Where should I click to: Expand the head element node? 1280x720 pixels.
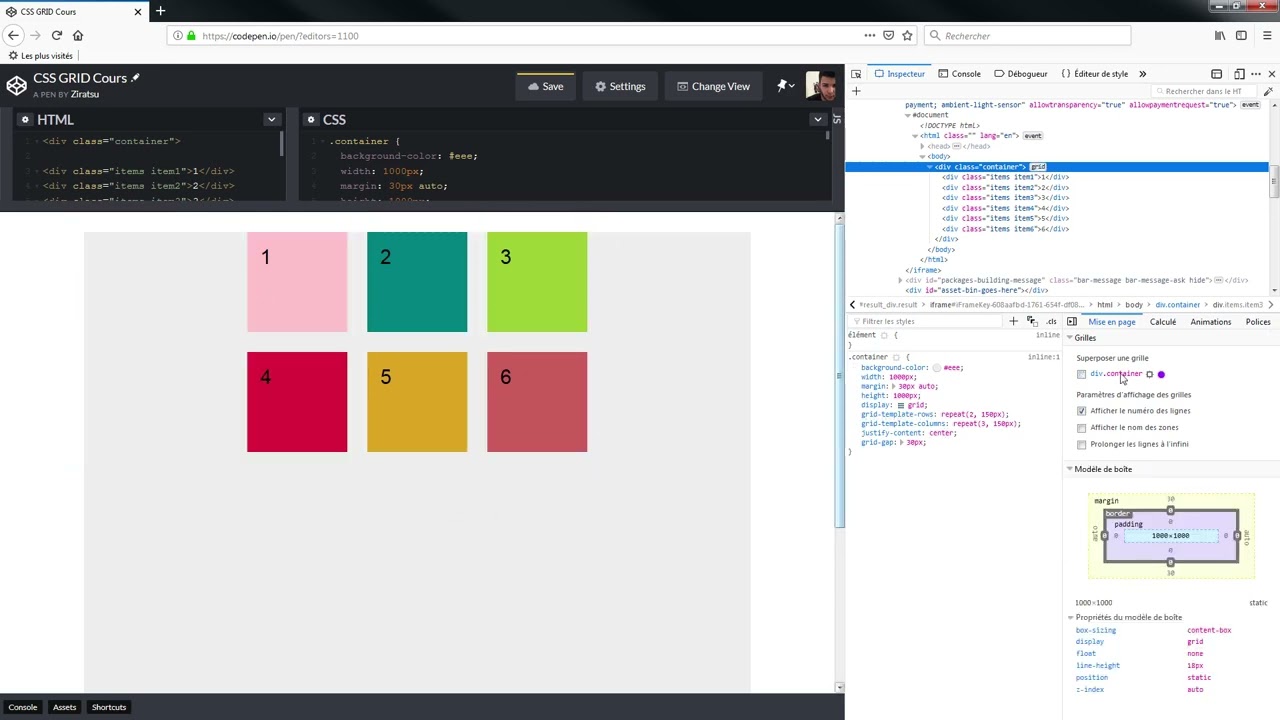pyautogui.click(x=923, y=146)
